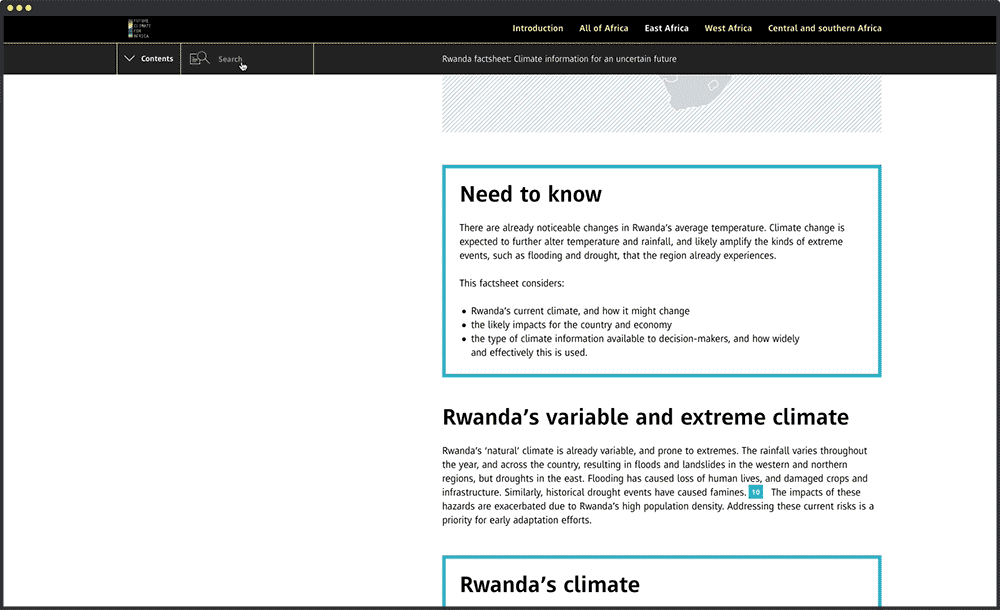The width and height of the screenshot is (1000, 610).
Task: Click the Africa map image at the top
Action: 661,103
